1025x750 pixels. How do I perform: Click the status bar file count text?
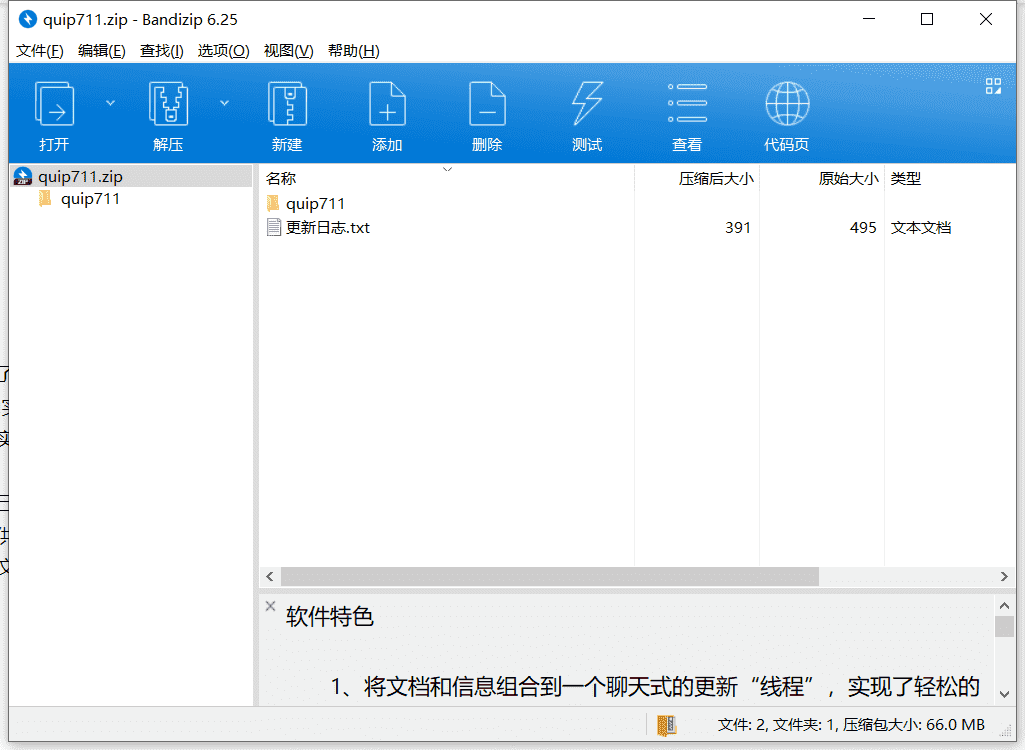(851, 724)
